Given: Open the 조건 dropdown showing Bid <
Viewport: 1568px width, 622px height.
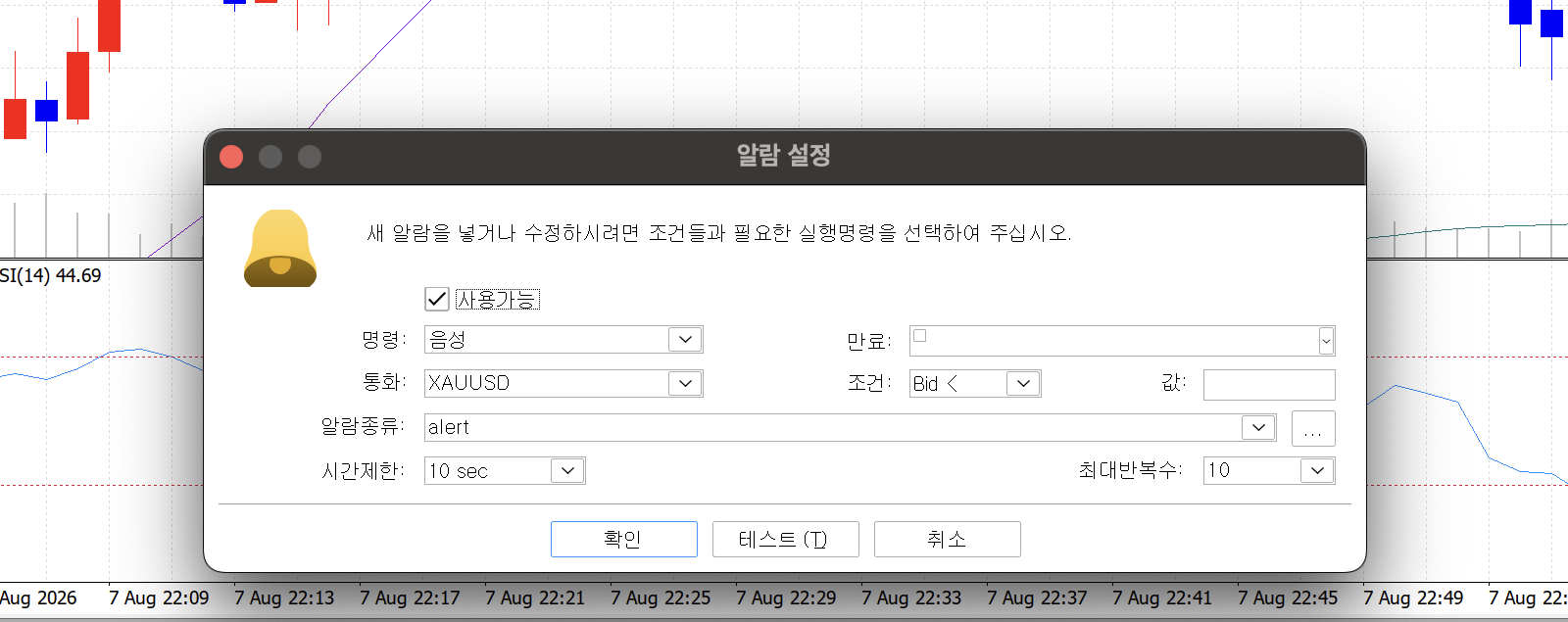Looking at the screenshot, I should pos(975,383).
